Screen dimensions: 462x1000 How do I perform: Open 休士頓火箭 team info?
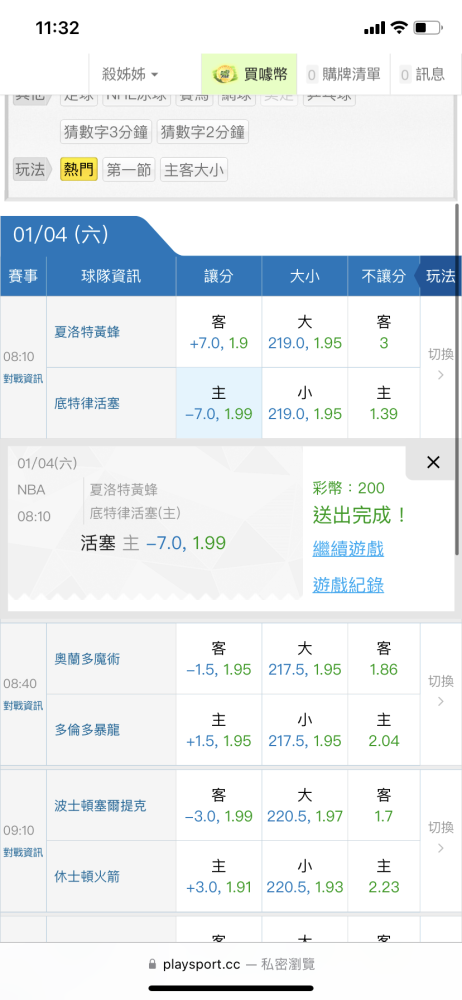click(87, 877)
